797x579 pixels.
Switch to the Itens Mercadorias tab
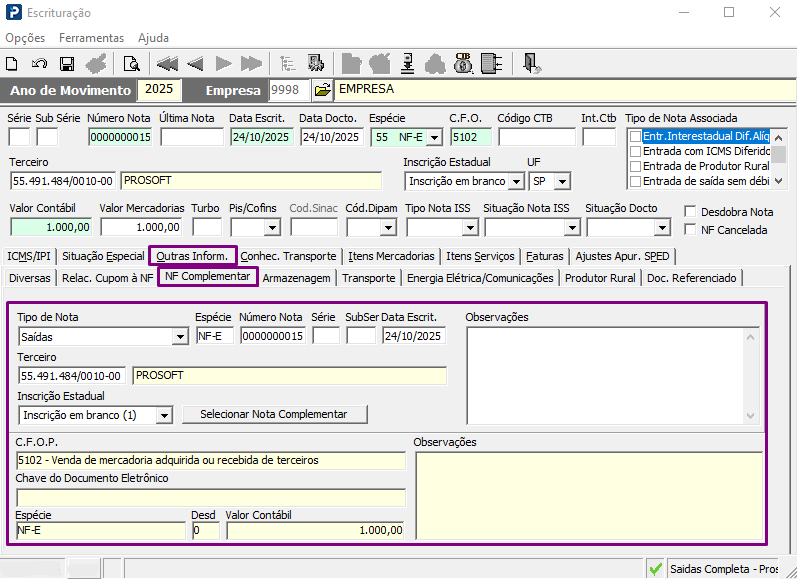coord(391,256)
